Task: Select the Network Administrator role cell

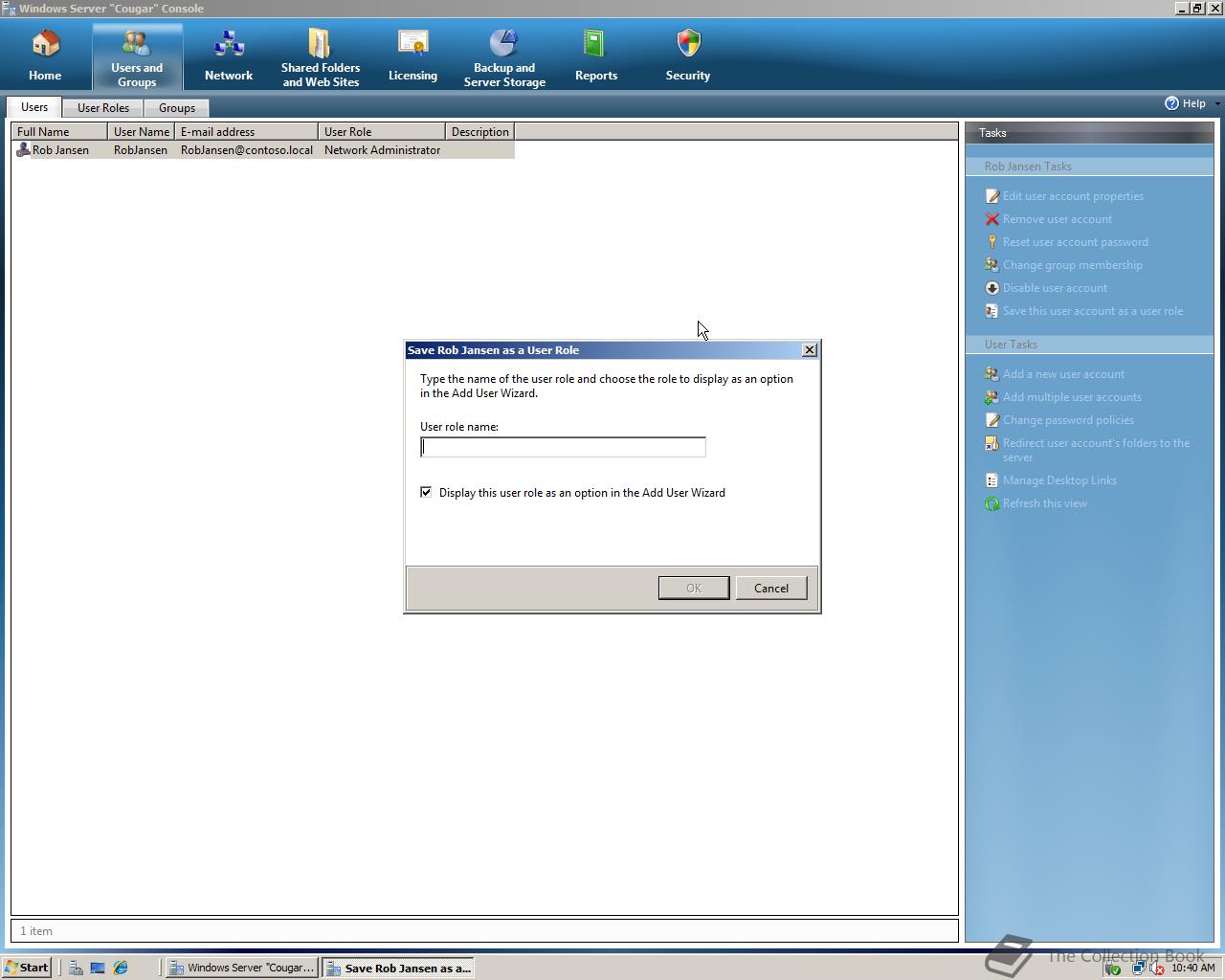Action: [382, 150]
